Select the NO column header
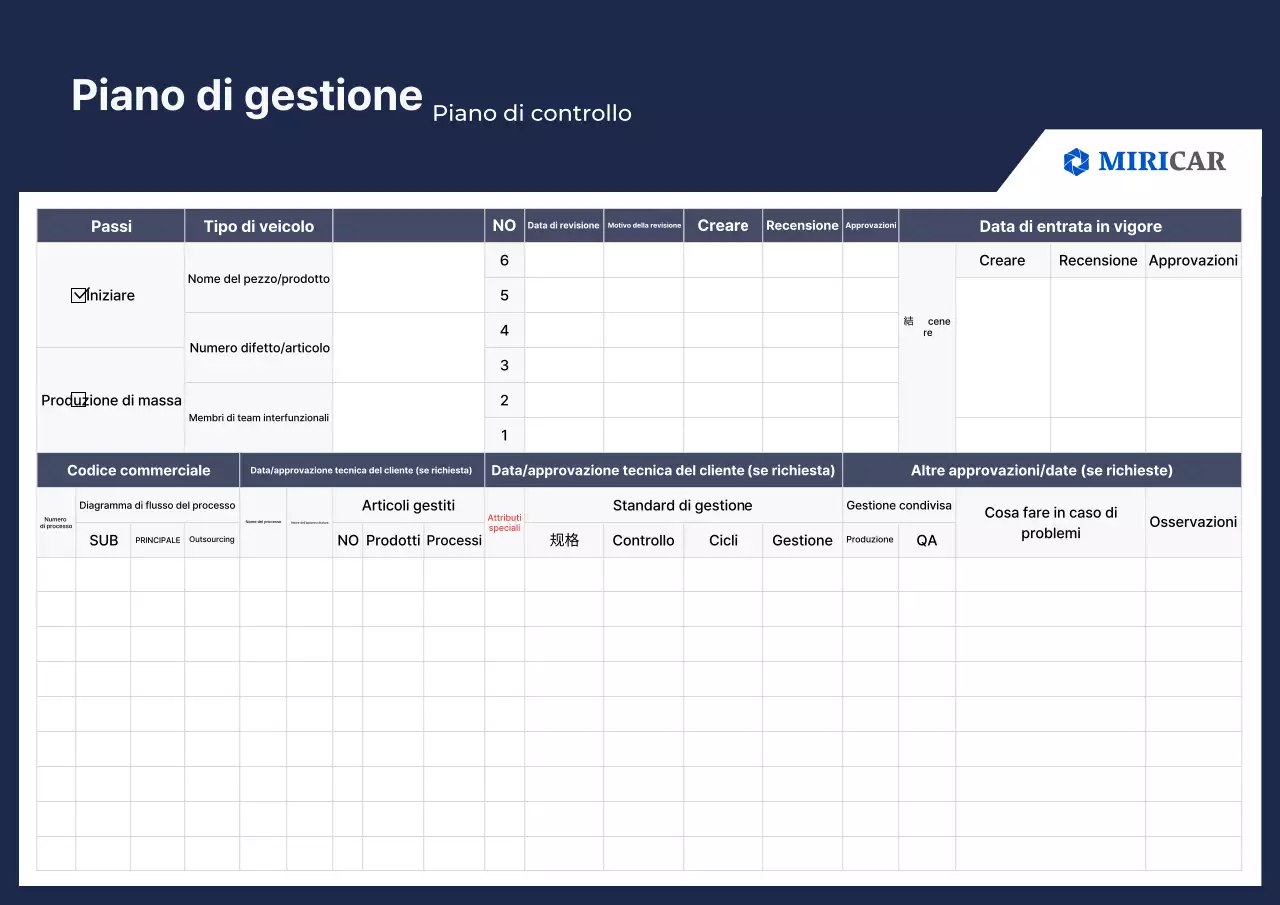 tap(504, 225)
